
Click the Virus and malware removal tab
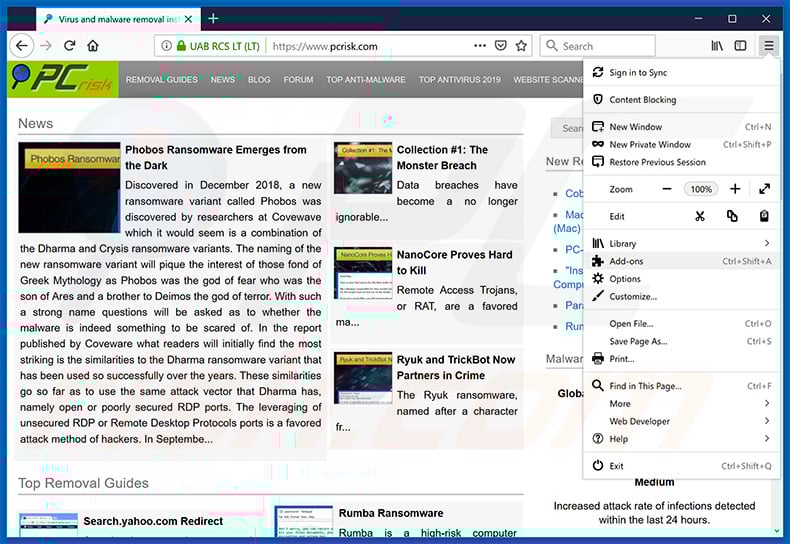[118, 19]
